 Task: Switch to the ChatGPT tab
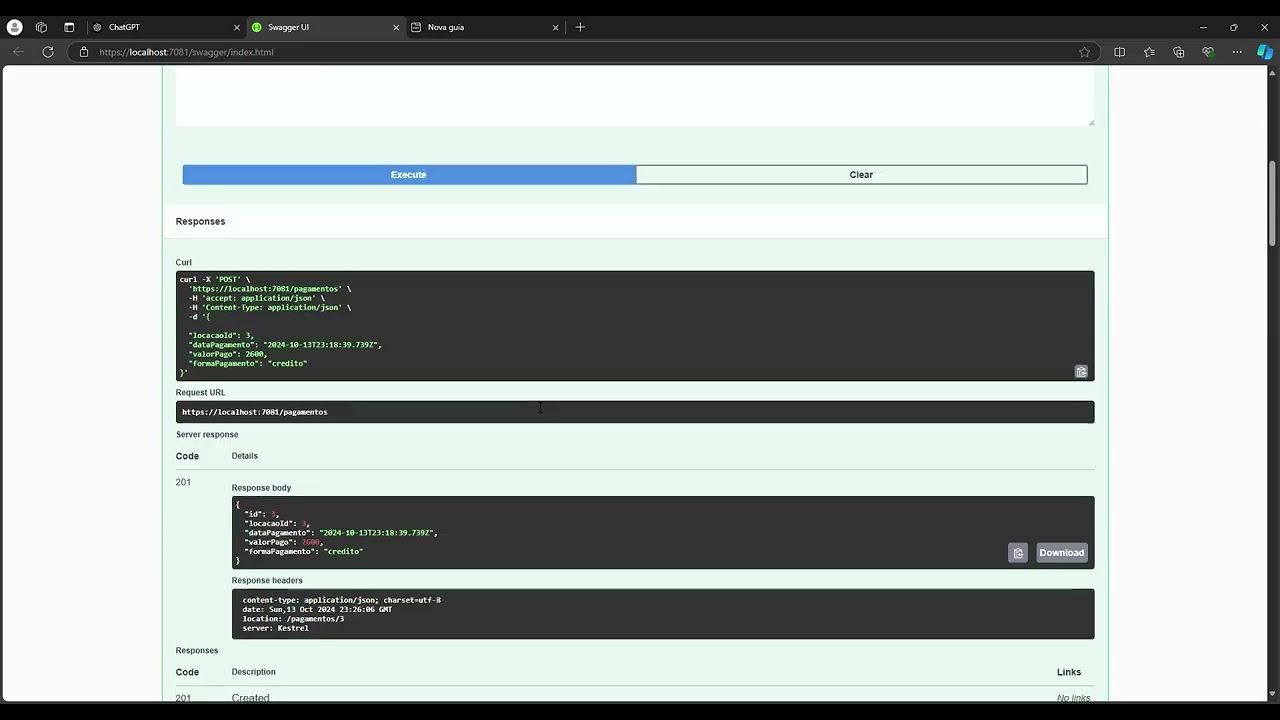165,27
